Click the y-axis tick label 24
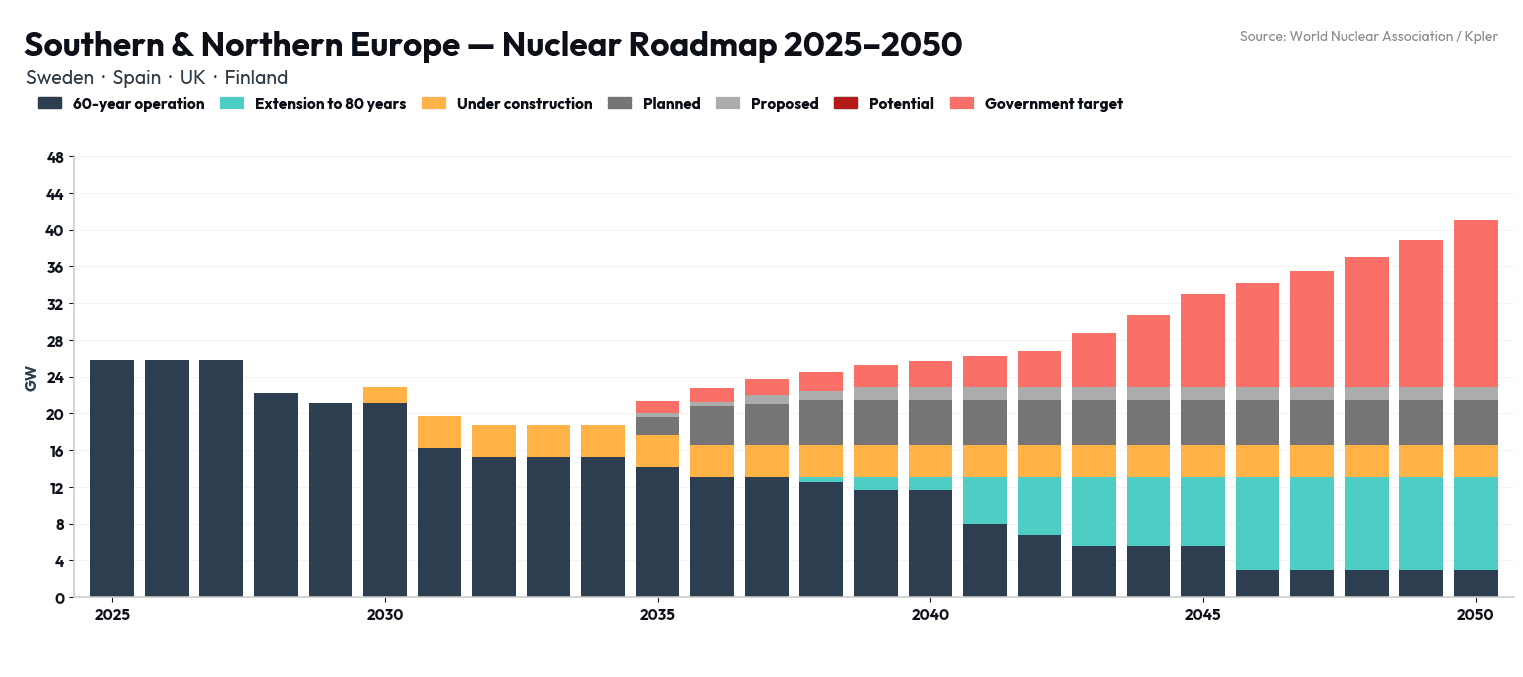Viewport: 1523px width, 677px height. point(55,378)
